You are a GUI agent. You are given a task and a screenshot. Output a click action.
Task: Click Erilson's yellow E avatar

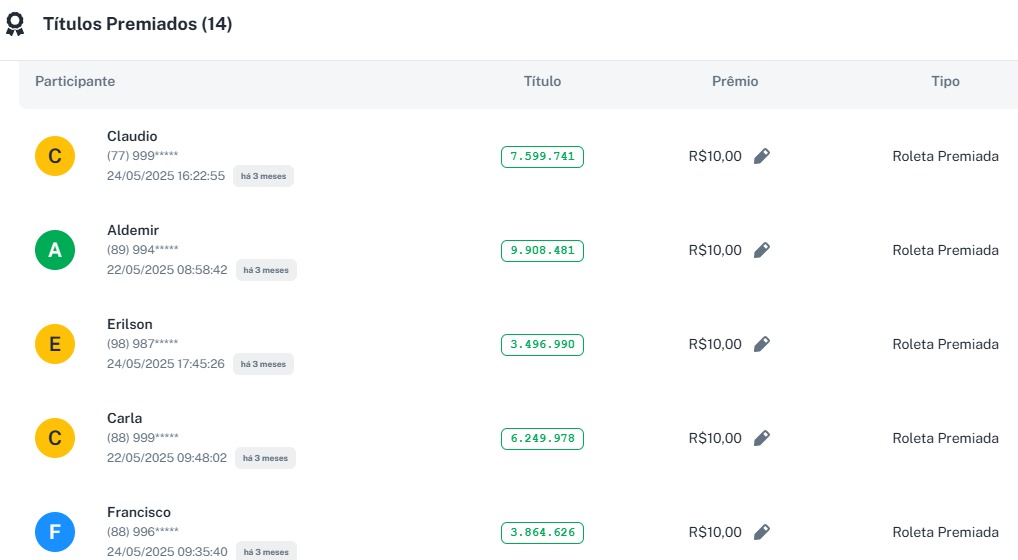(55, 344)
